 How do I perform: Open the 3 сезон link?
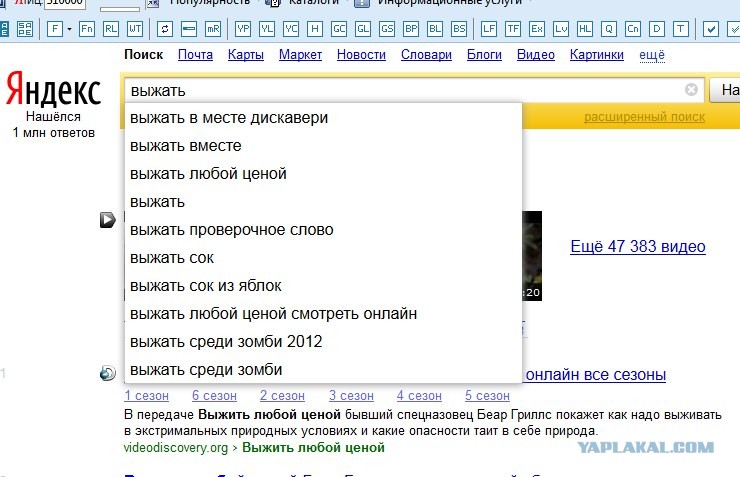pyautogui.click(x=351, y=395)
